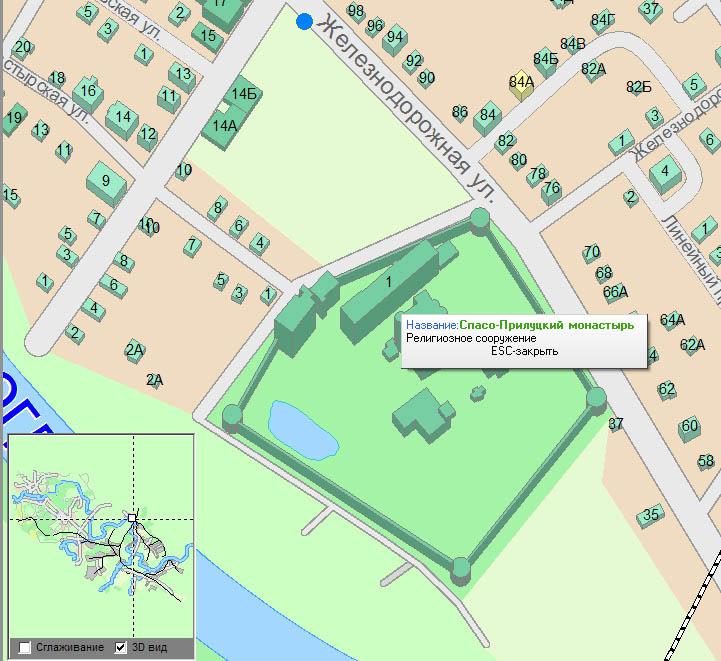Uncheck the 3D вид checkbox

(122, 647)
